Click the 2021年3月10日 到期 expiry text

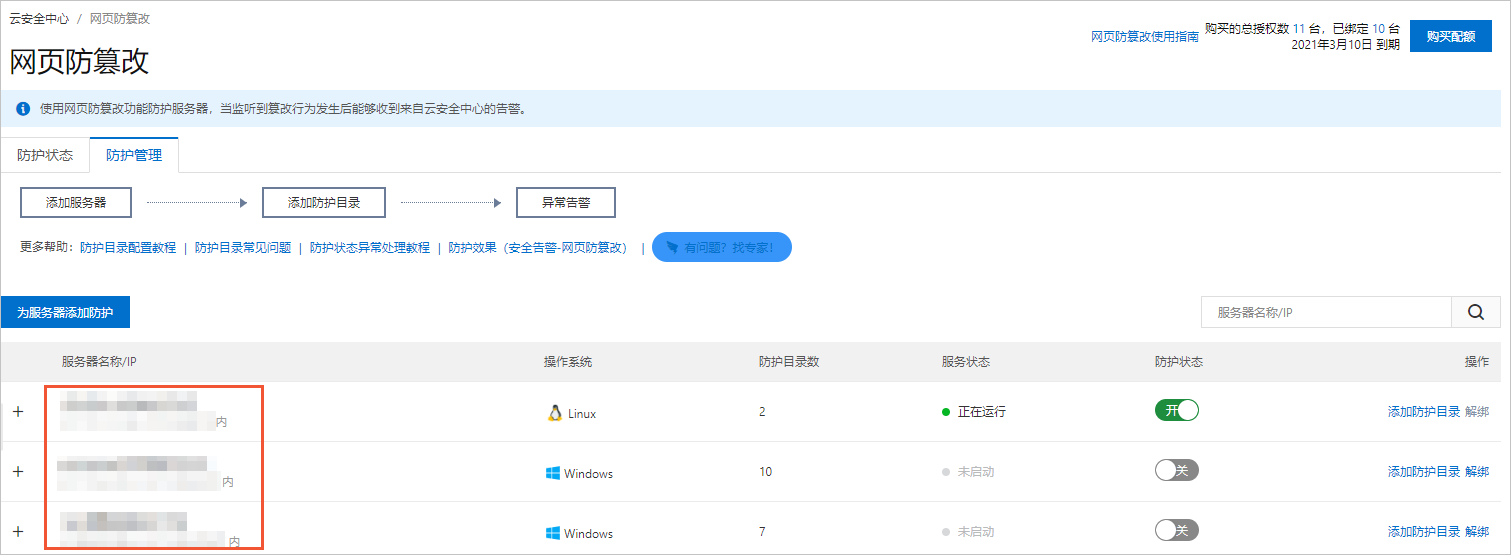(1345, 45)
